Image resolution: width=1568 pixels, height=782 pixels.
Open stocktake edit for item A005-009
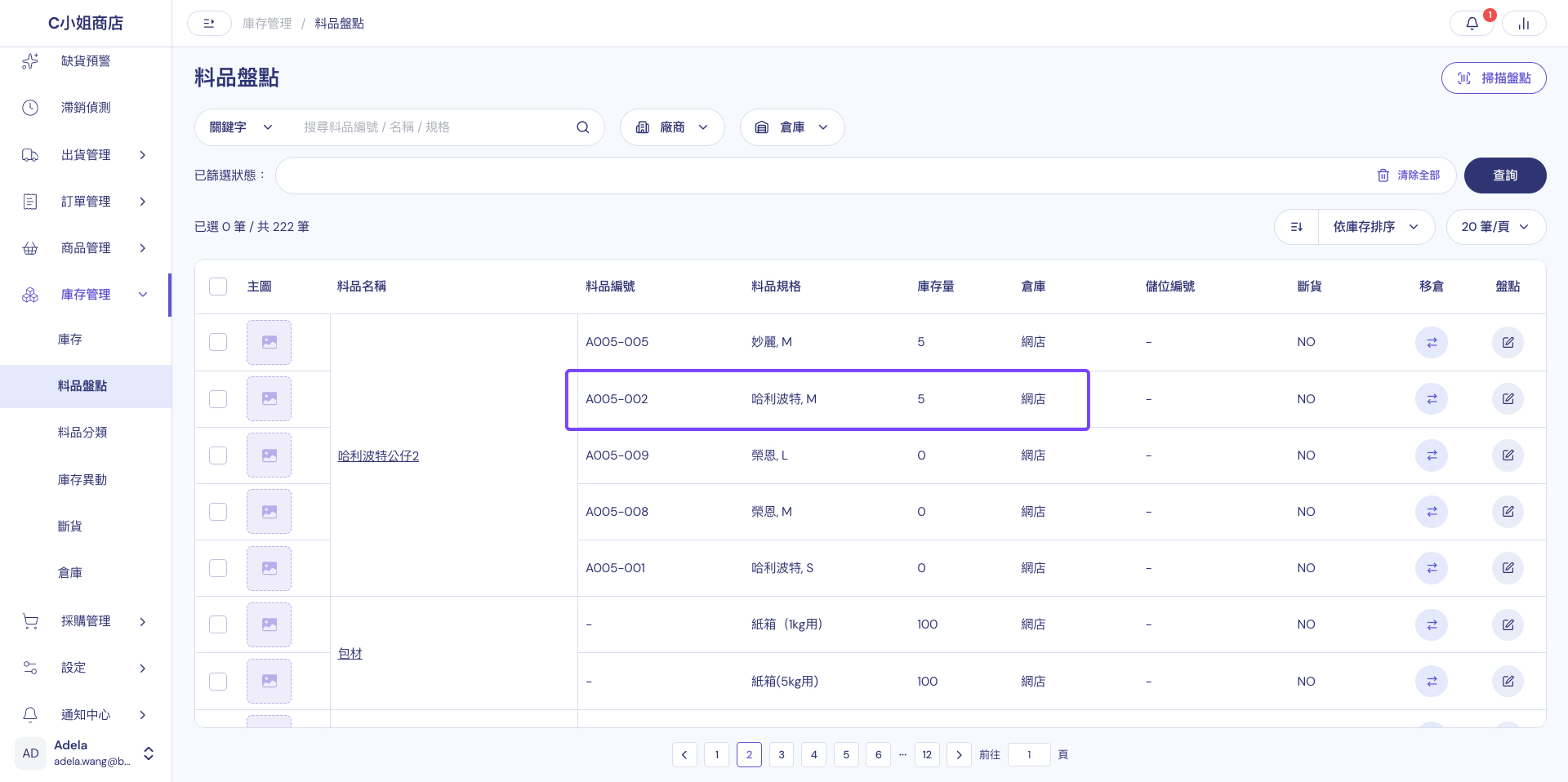[x=1508, y=455]
